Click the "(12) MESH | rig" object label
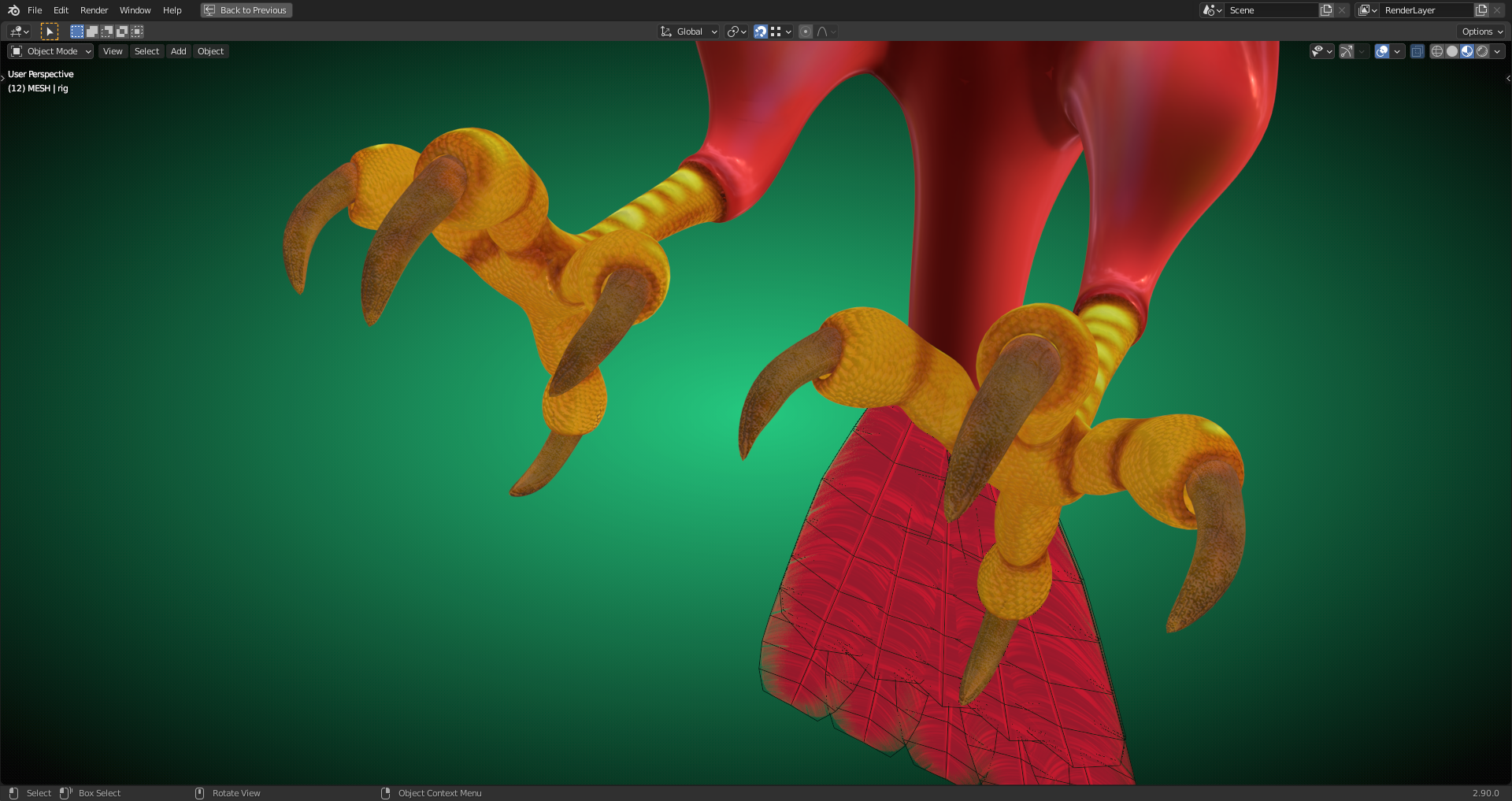This screenshot has height=801, width=1512. 38,88
